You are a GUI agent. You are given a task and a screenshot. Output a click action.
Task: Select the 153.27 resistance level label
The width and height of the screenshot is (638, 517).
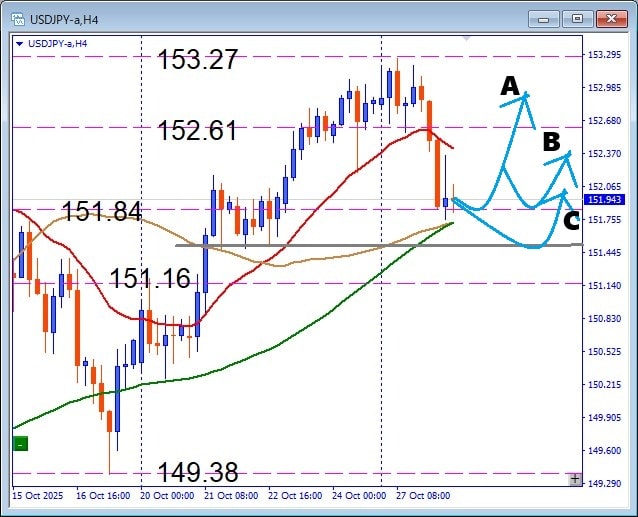coord(198,60)
